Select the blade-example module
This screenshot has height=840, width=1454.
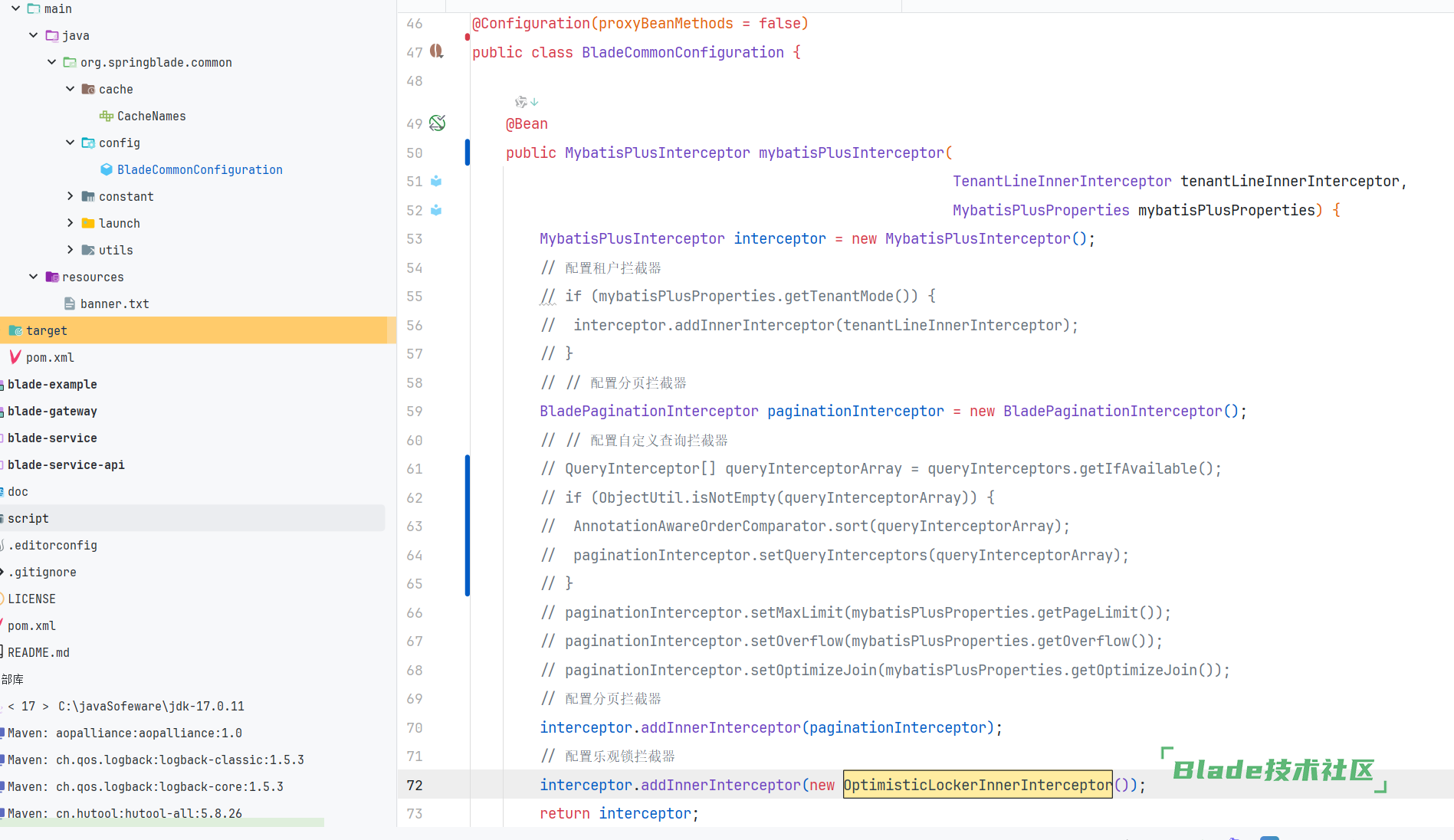pyautogui.click(x=52, y=384)
